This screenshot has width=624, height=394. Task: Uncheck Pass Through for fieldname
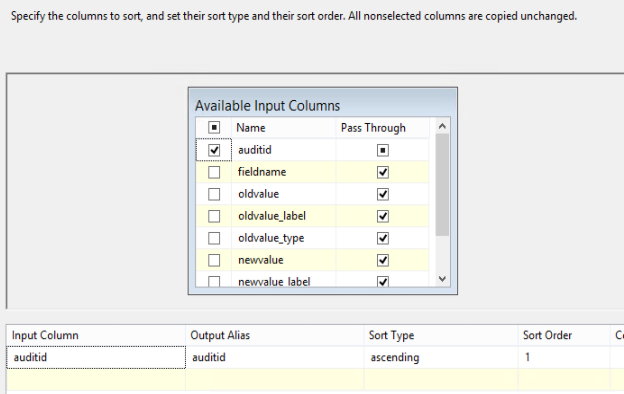pyautogui.click(x=383, y=172)
